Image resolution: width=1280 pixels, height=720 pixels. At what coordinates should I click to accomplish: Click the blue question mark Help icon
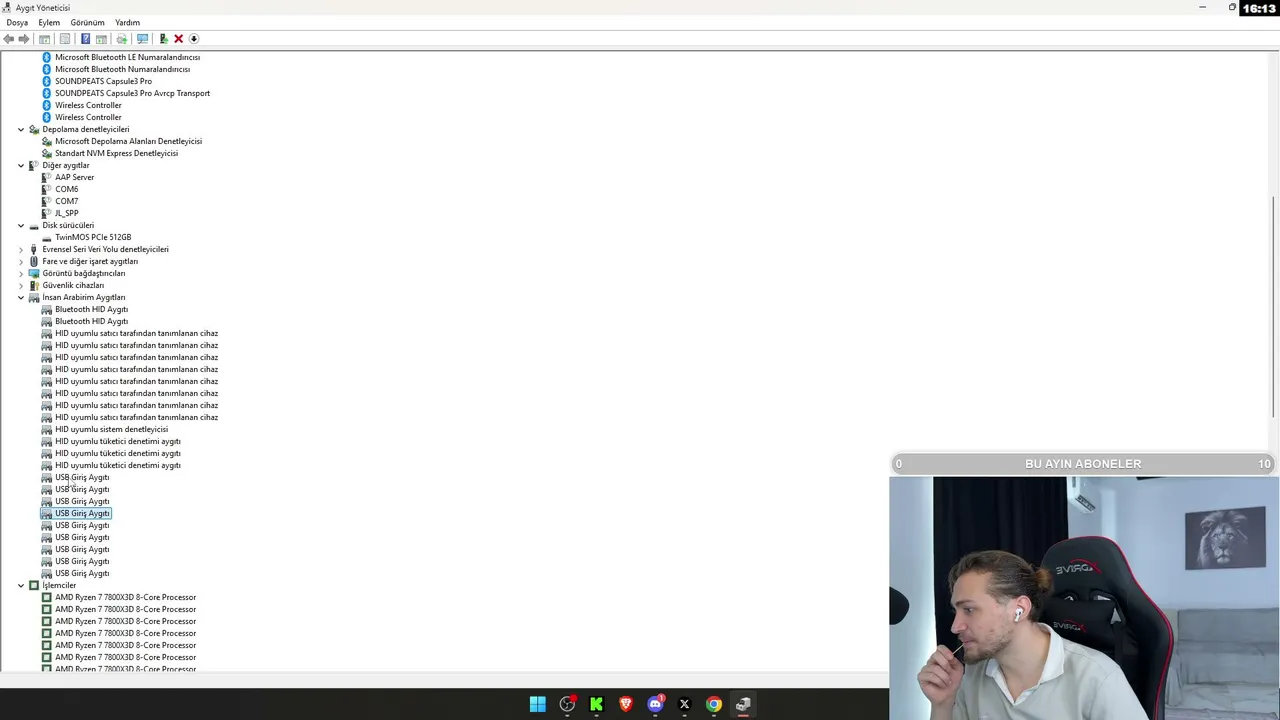pyautogui.click(x=85, y=39)
